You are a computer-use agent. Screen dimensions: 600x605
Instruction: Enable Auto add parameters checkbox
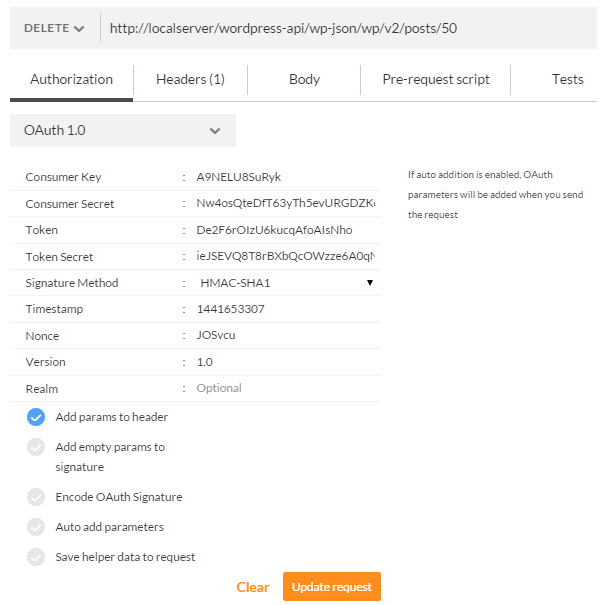[36, 527]
